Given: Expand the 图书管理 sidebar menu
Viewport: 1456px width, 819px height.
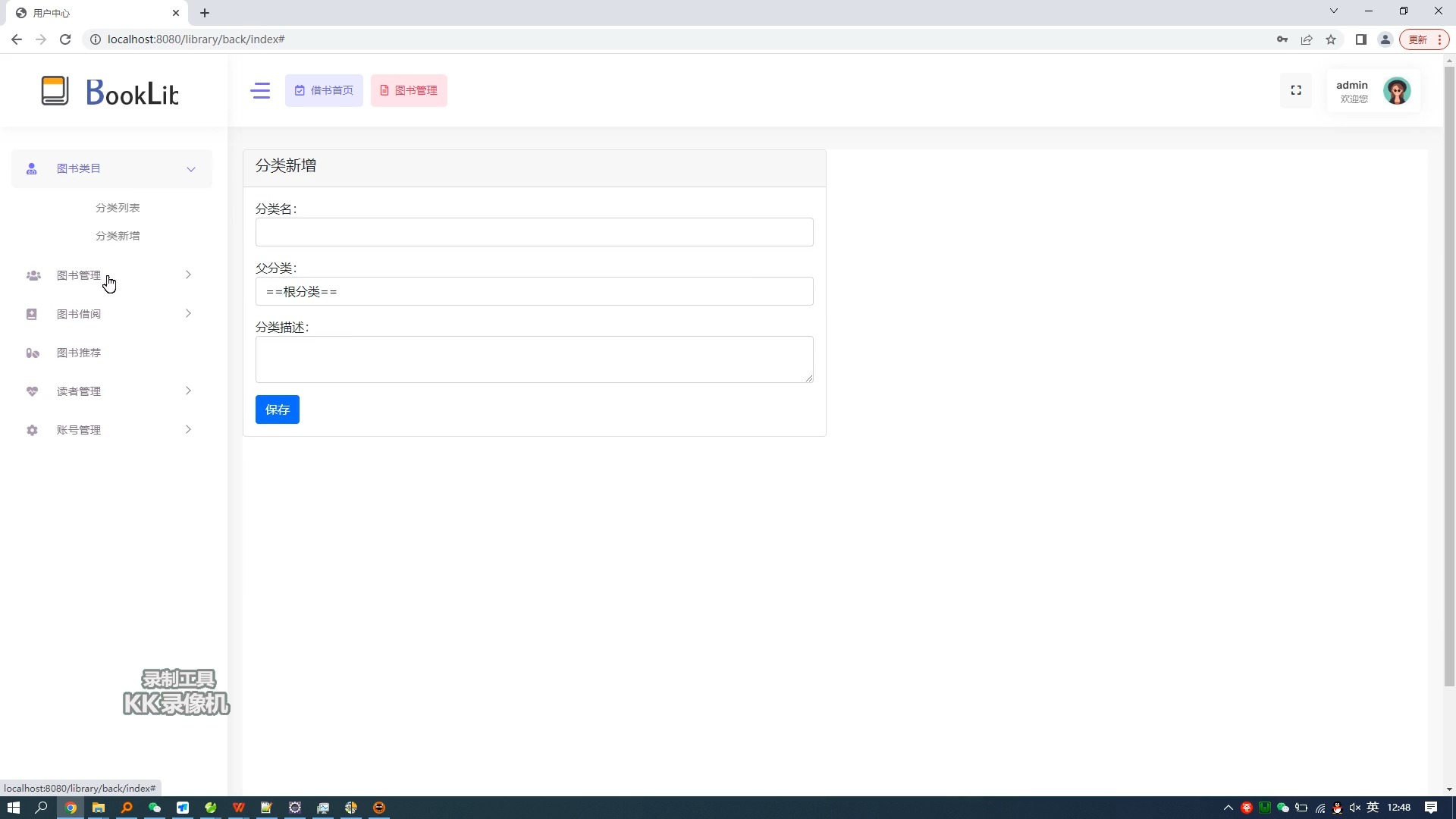Looking at the screenshot, I should 79,275.
